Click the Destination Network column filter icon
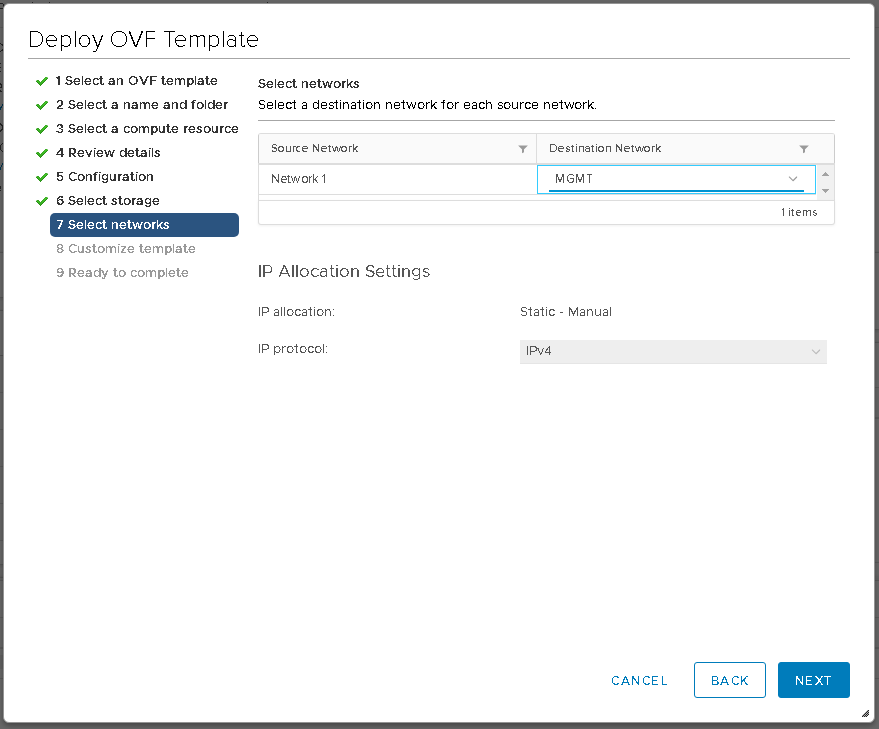Image resolution: width=879 pixels, height=729 pixels. point(803,149)
